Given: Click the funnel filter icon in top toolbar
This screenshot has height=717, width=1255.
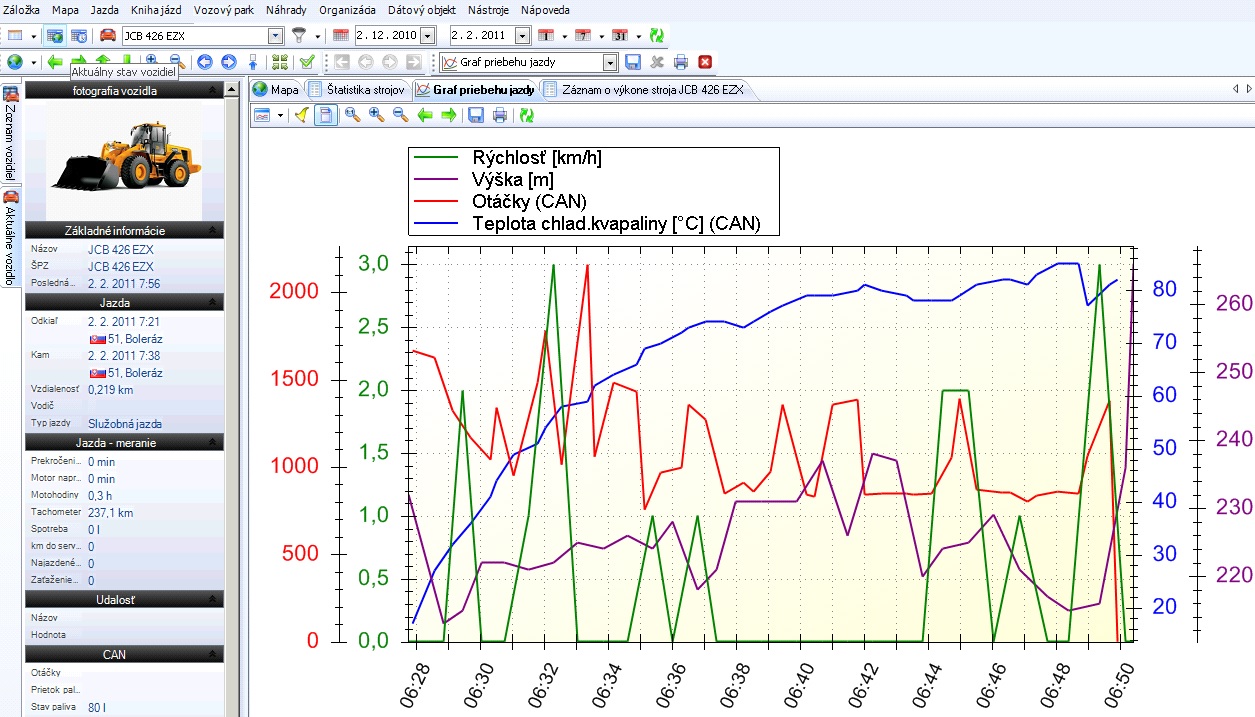Looking at the screenshot, I should (299, 36).
